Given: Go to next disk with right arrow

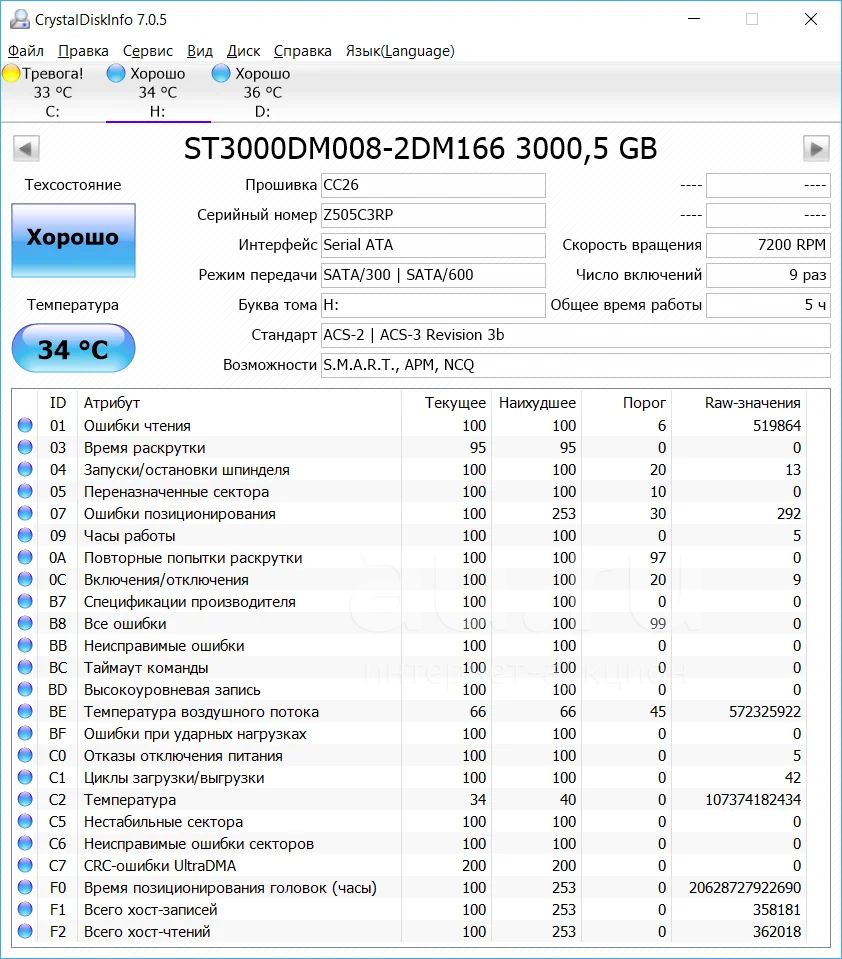Looking at the screenshot, I should 816,149.
